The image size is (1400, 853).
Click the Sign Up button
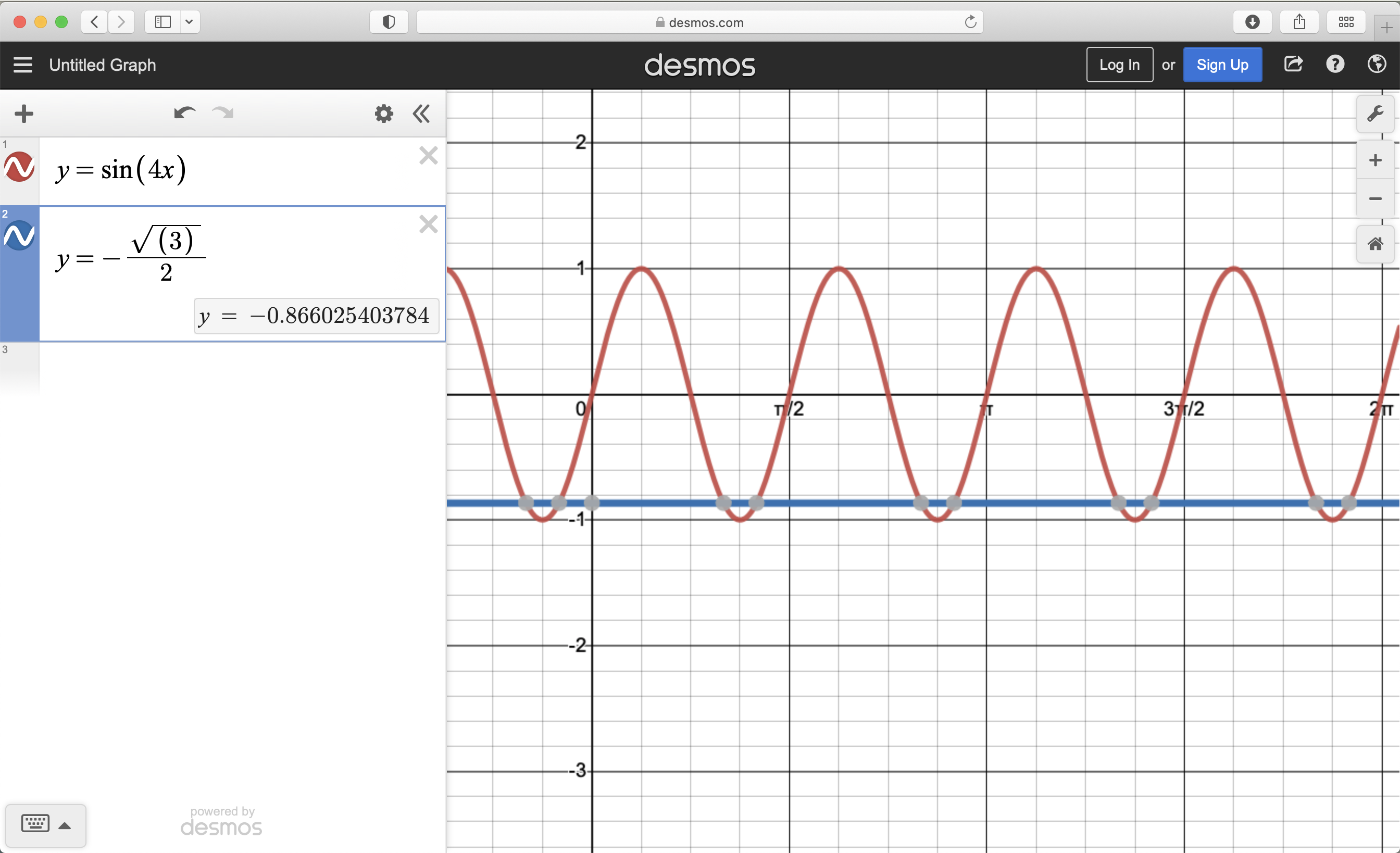1222,64
